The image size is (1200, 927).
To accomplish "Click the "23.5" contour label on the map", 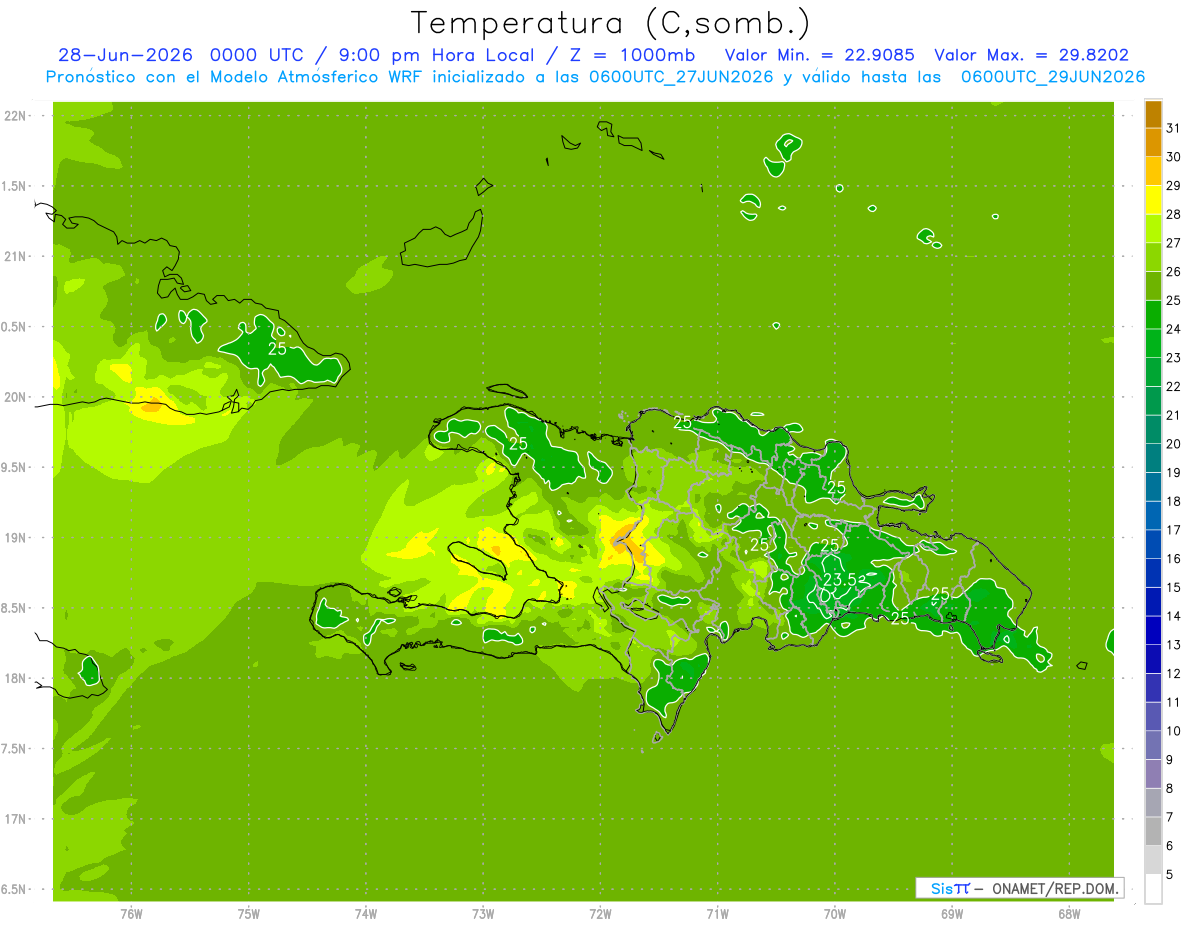I will [x=840, y=580].
